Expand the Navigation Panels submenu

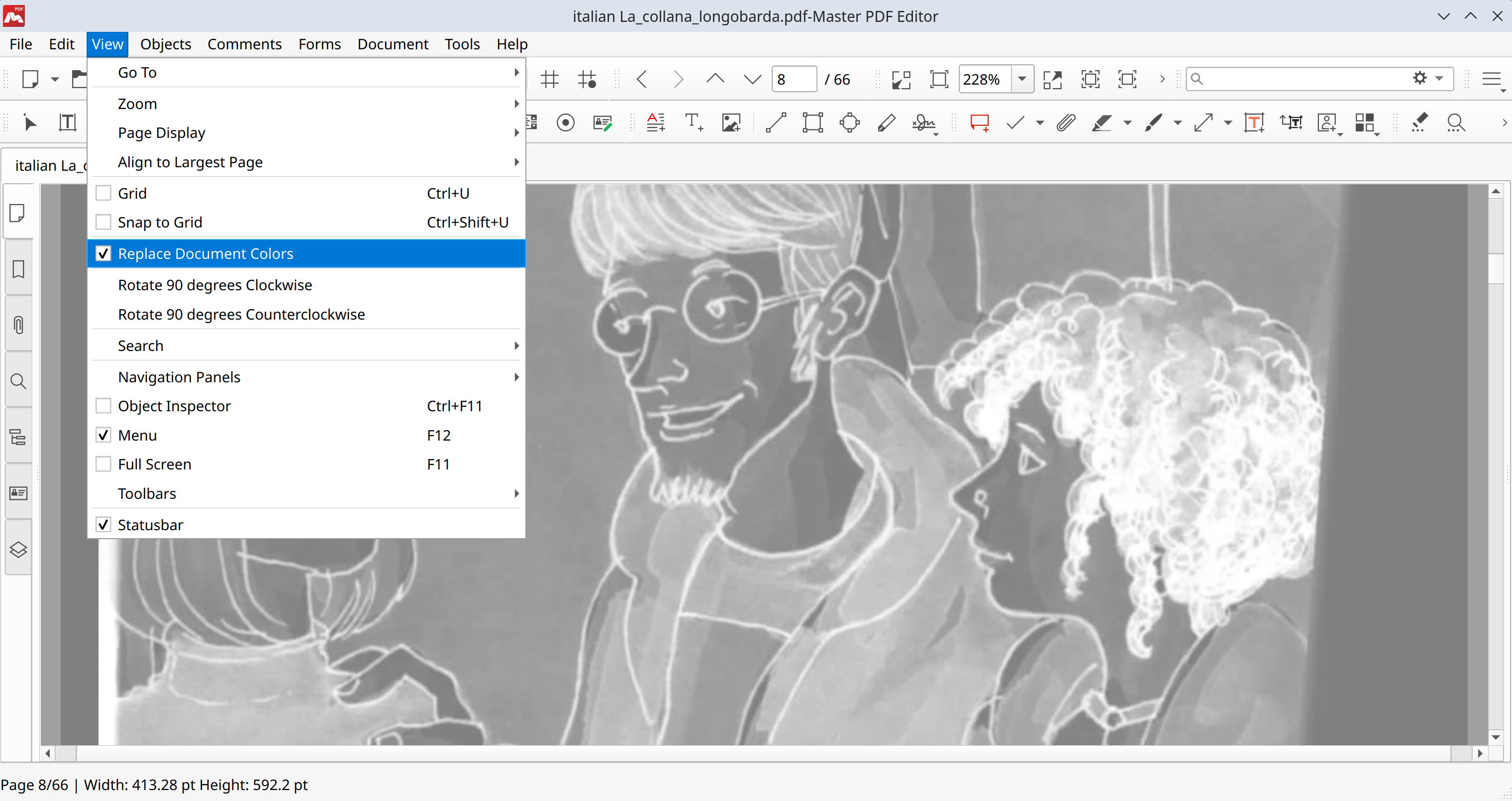click(306, 376)
